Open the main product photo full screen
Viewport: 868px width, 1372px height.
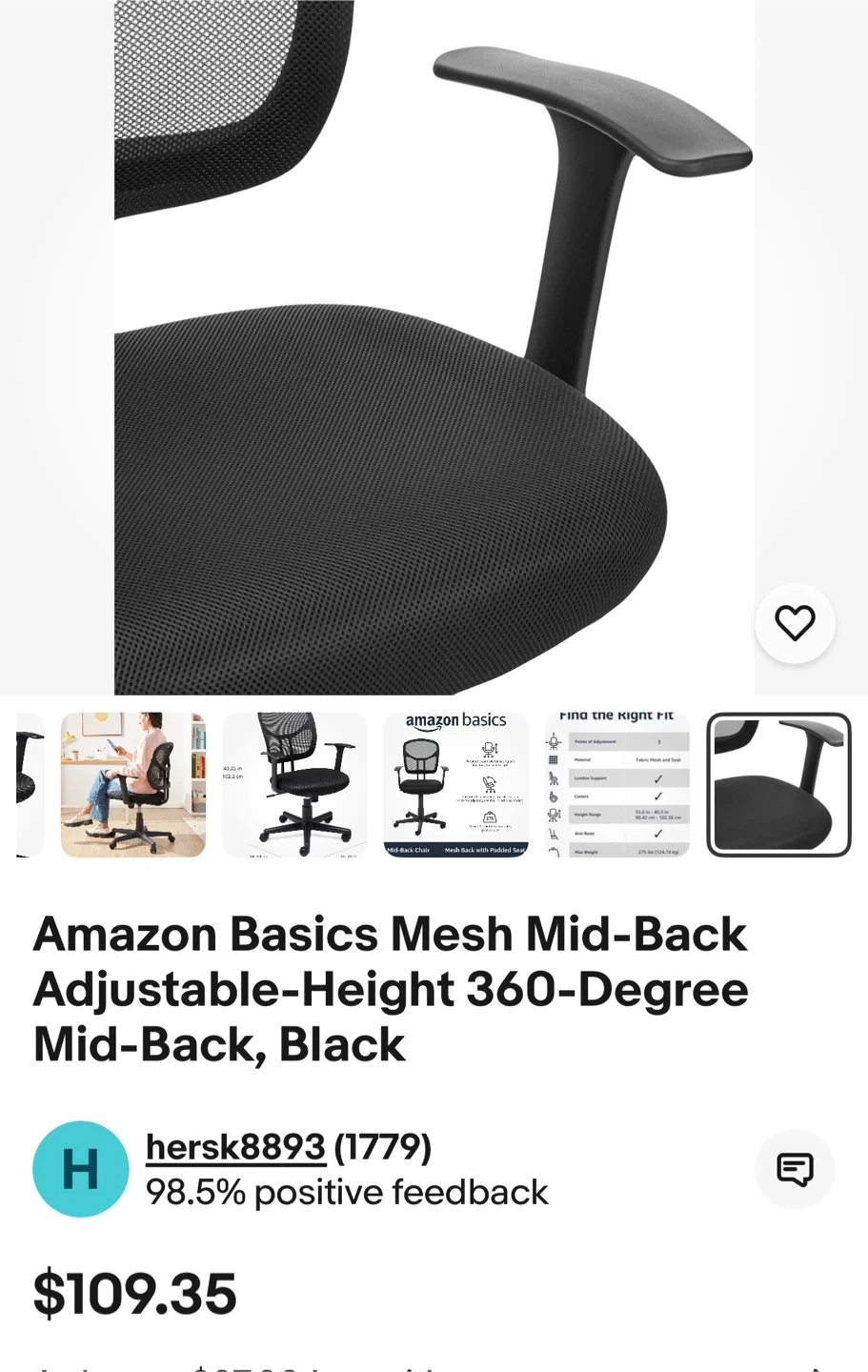(x=434, y=348)
